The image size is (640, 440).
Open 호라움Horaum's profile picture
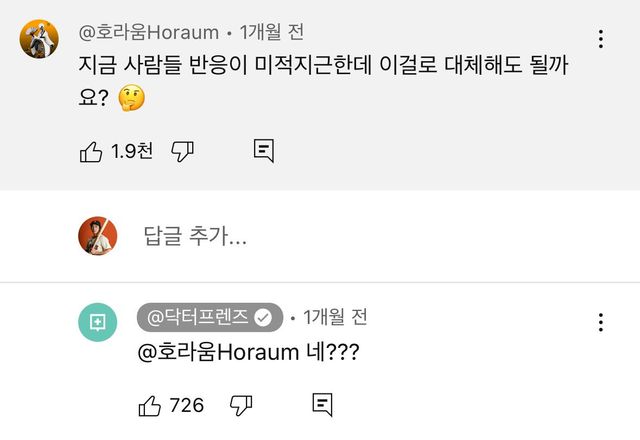pos(38,39)
